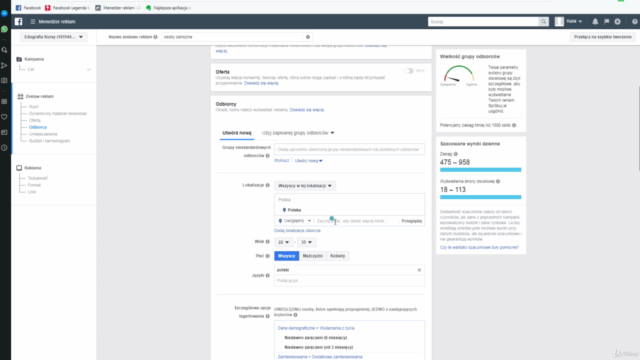
Task: Click the flag pages icon in header
Action: (x=607, y=22)
